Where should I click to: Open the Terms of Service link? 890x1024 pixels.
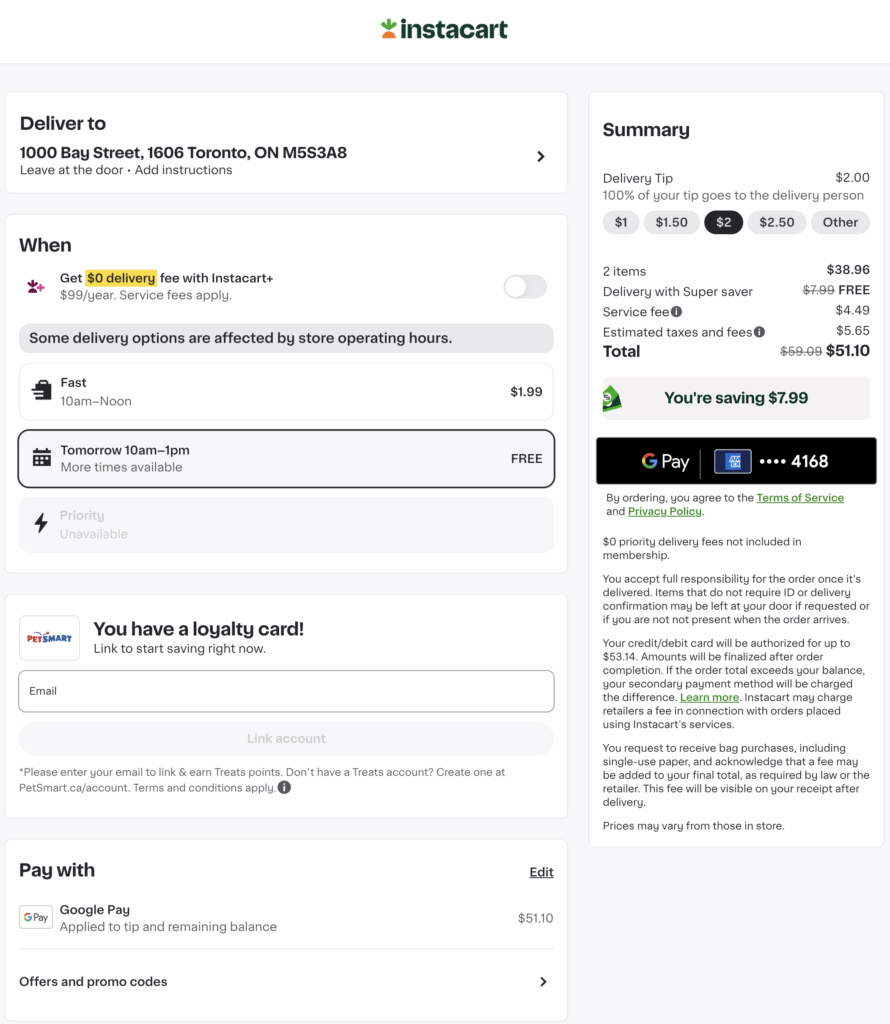click(800, 497)
